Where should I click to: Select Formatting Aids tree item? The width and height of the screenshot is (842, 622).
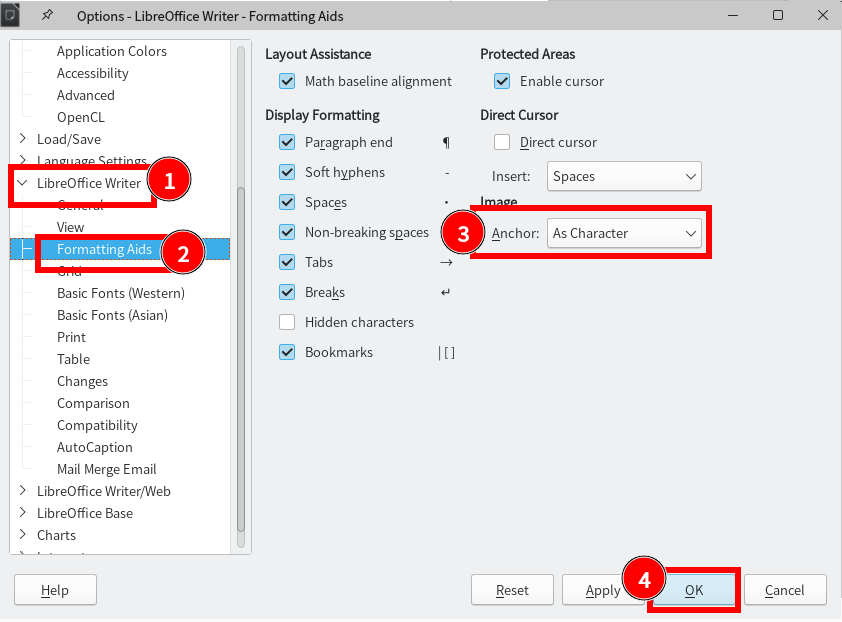click(x=104, y=250)
